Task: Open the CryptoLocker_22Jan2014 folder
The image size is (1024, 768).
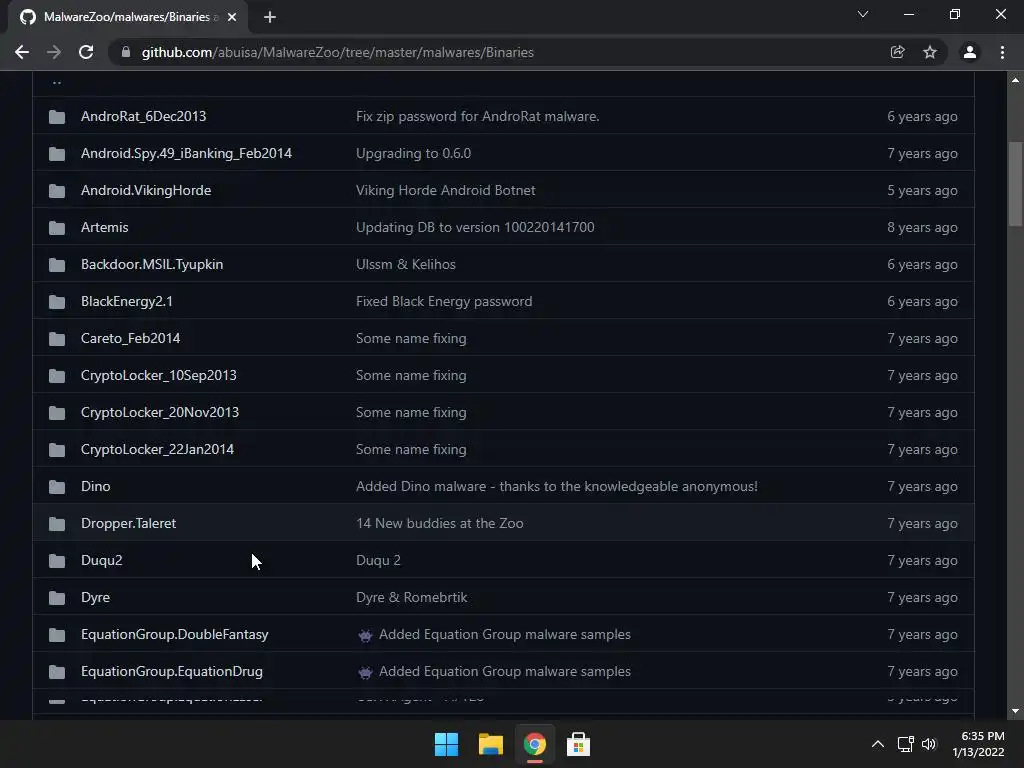Action: click(x=157, y=449)
